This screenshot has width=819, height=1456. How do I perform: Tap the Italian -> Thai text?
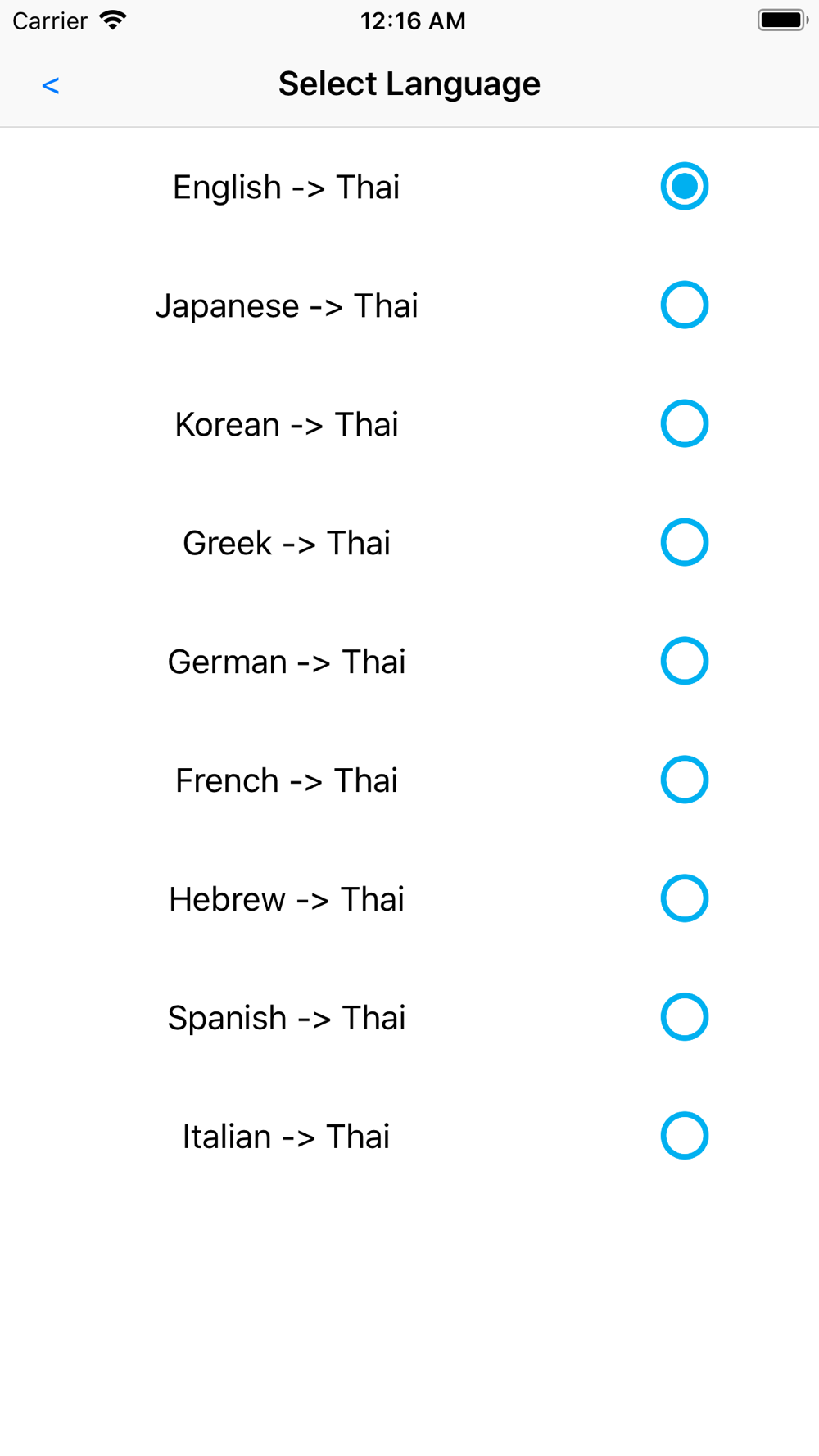pos(287,1137)
